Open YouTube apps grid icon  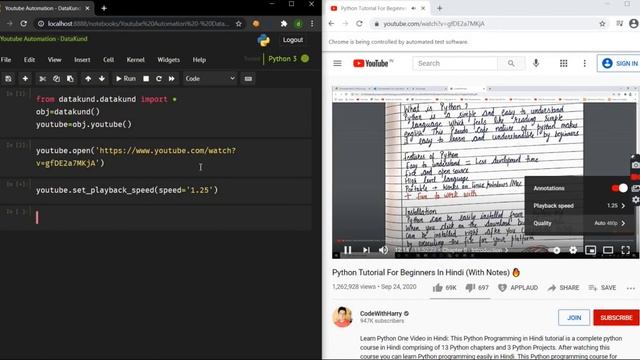563,63
